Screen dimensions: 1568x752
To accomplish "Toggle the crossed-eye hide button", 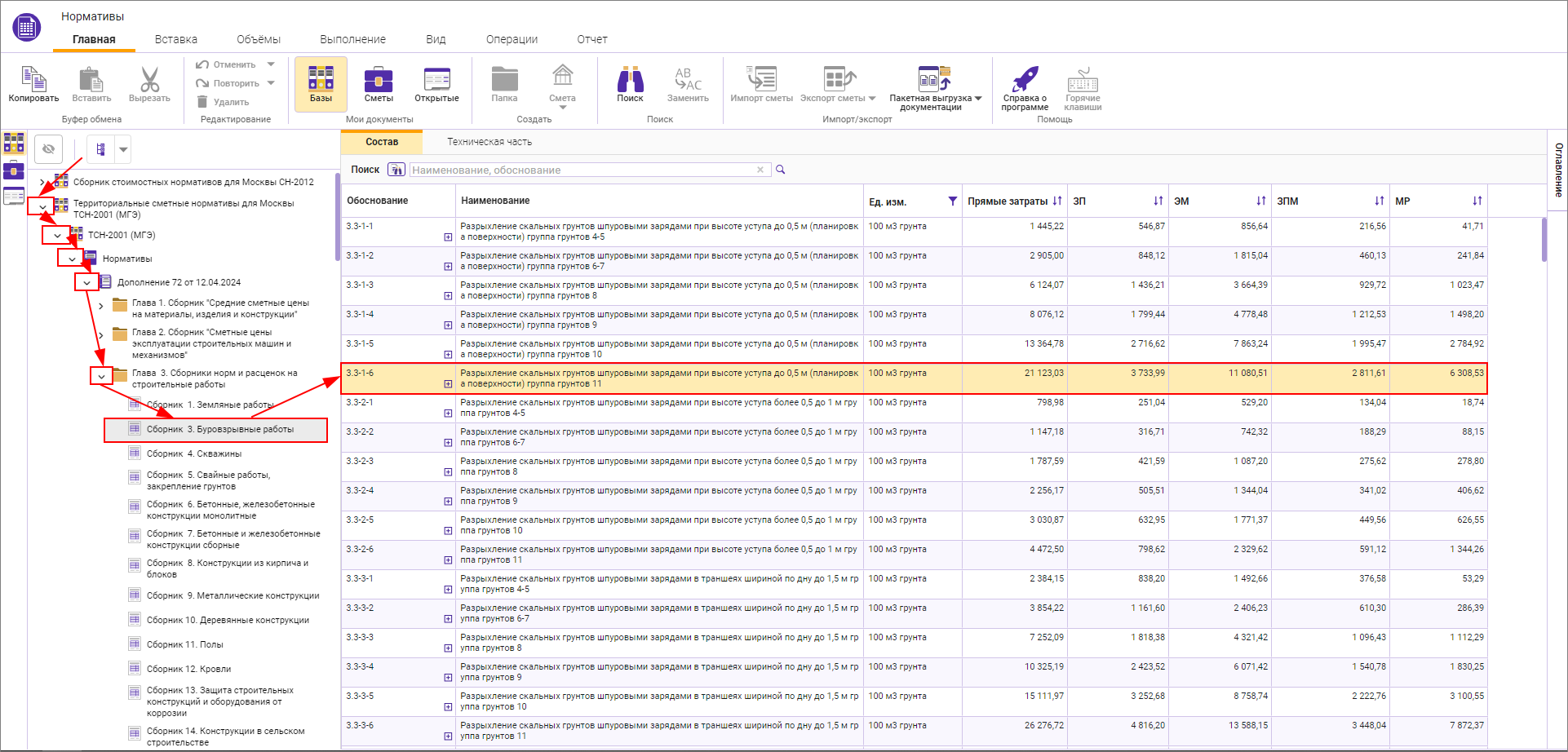I will coord(49,148).
